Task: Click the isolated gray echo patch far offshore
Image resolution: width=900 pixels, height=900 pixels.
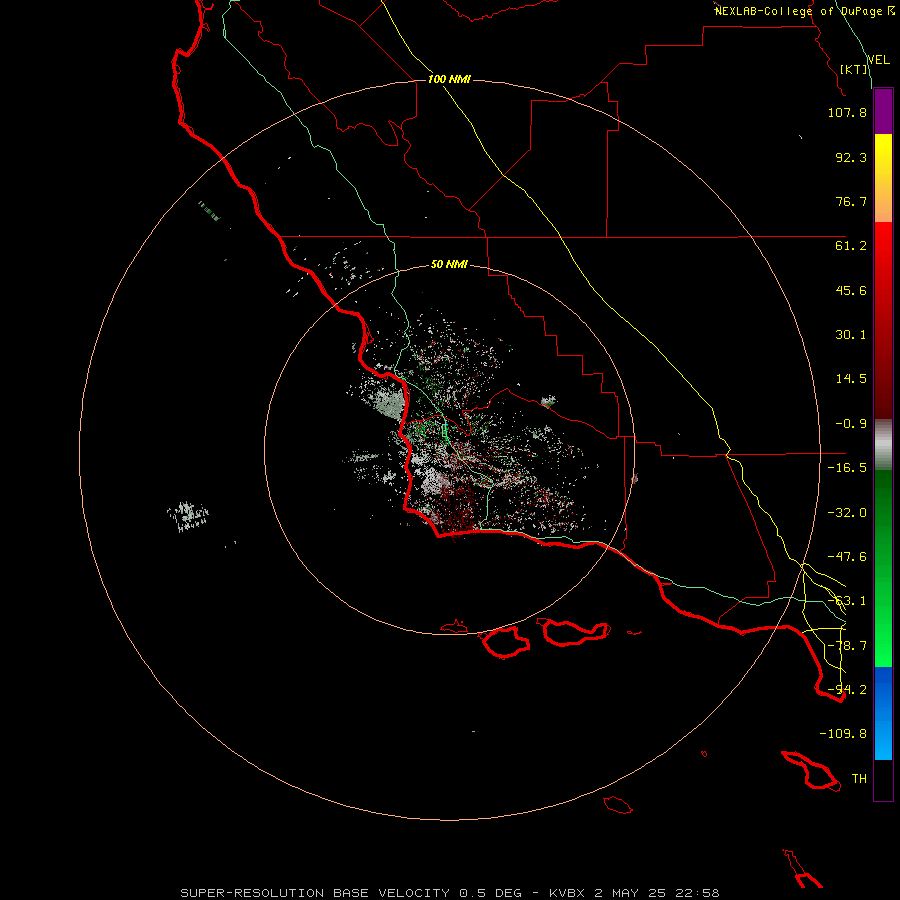Action: click(188, 515)
